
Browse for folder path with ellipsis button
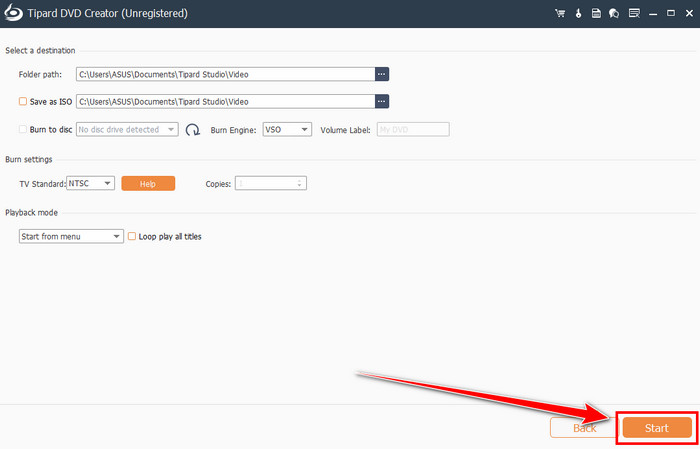click(382, 74)
